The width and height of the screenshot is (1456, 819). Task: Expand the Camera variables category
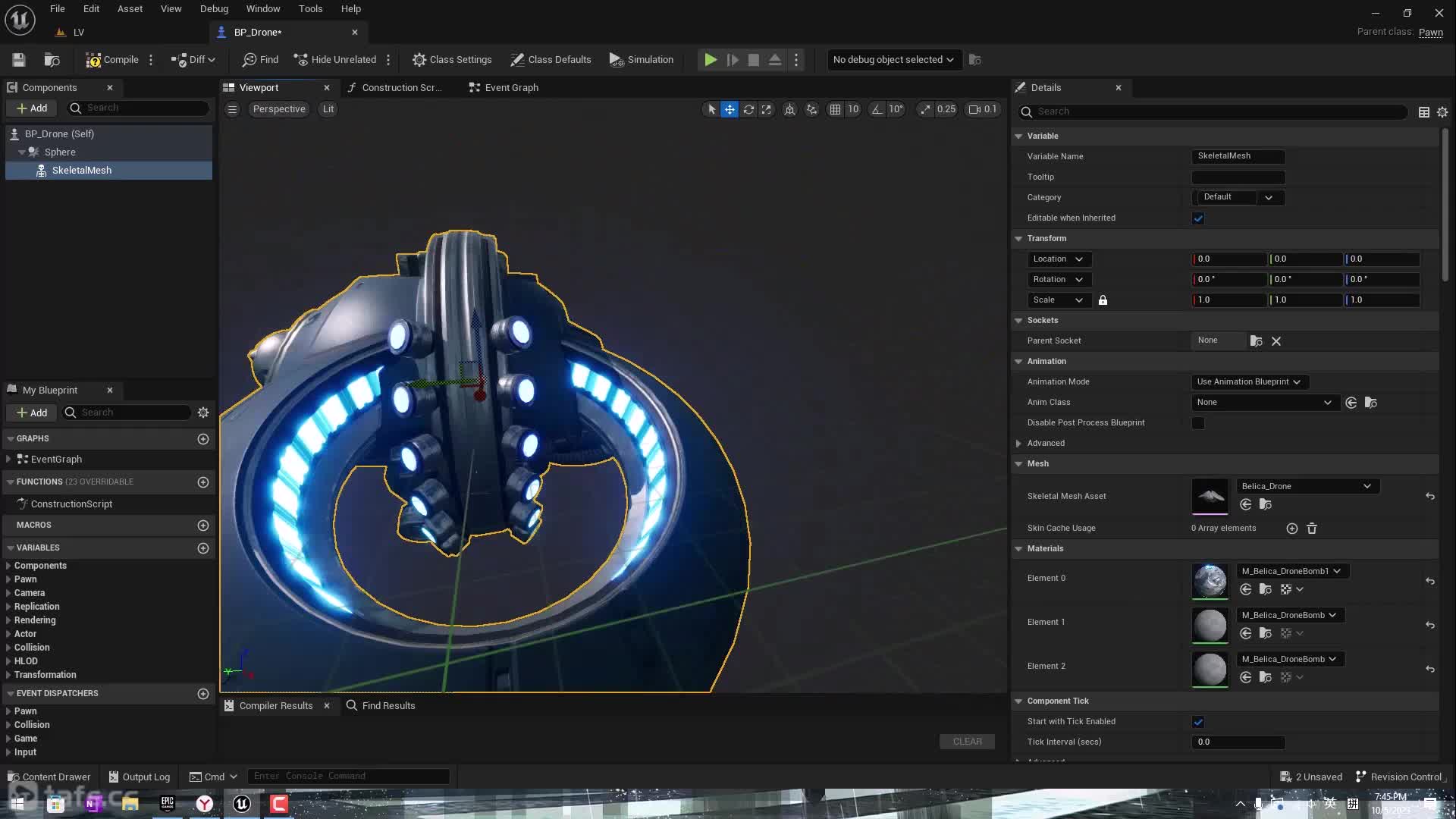[x=8, y=593]
